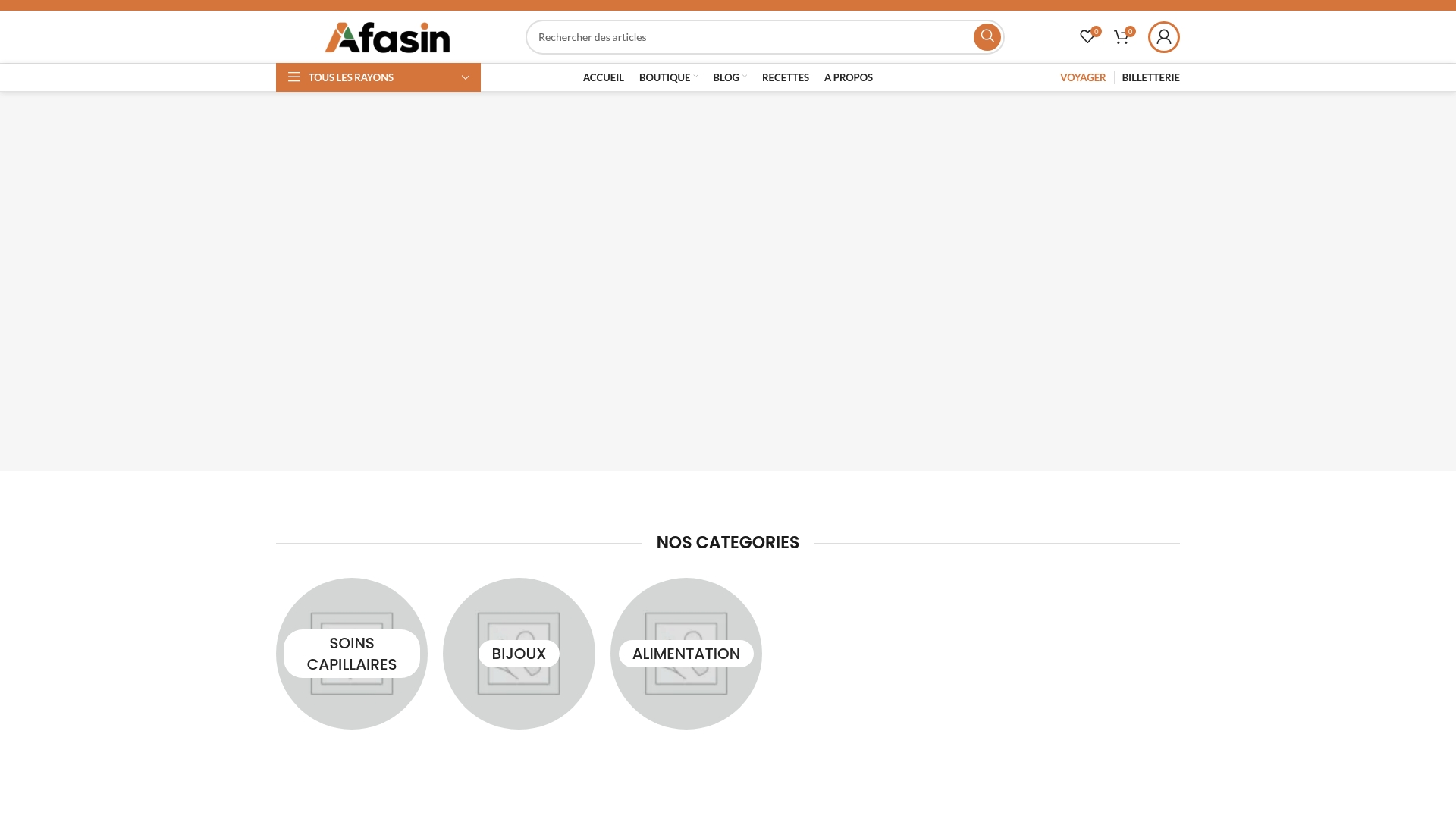
Task: Click the cart counter badge showing 0
Action: (x=1130, y=31)
